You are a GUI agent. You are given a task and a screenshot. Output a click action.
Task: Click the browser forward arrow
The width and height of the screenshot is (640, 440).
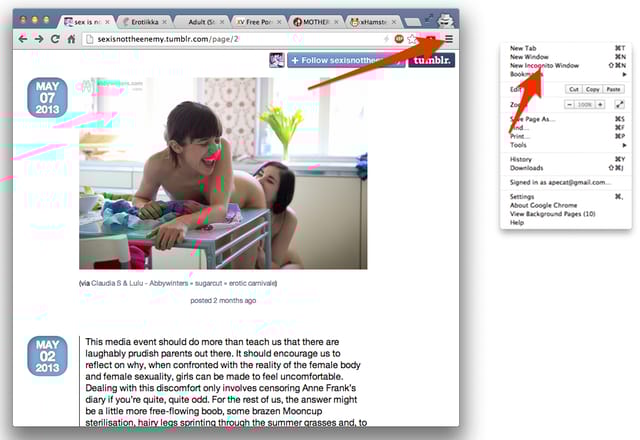point(39,39)
